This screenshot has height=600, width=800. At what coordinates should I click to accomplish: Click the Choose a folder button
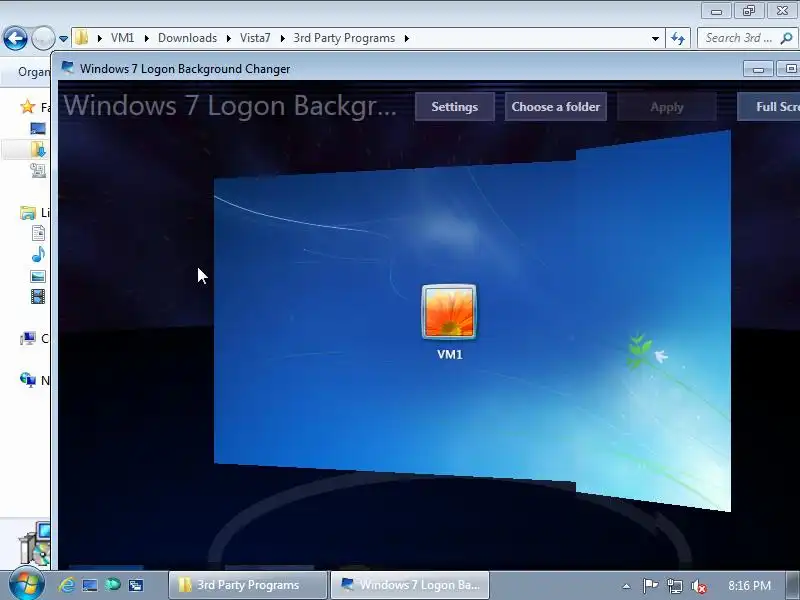[x=556, y=107]
